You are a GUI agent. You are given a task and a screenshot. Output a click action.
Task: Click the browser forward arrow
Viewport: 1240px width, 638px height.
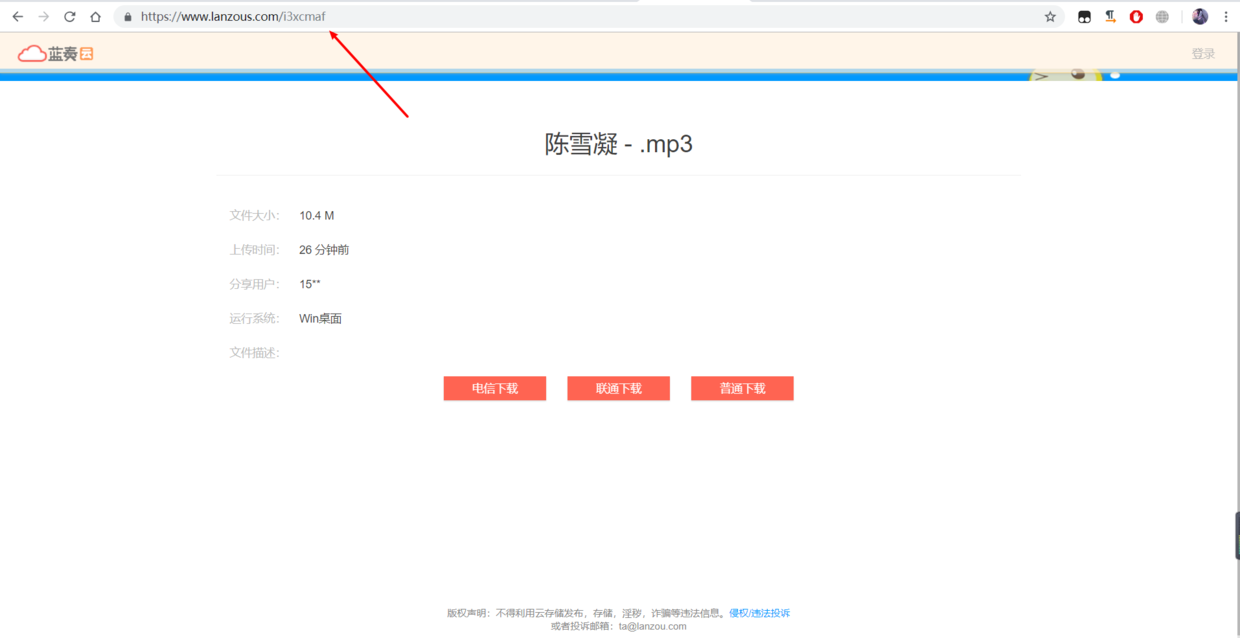(x=43, y=17)
